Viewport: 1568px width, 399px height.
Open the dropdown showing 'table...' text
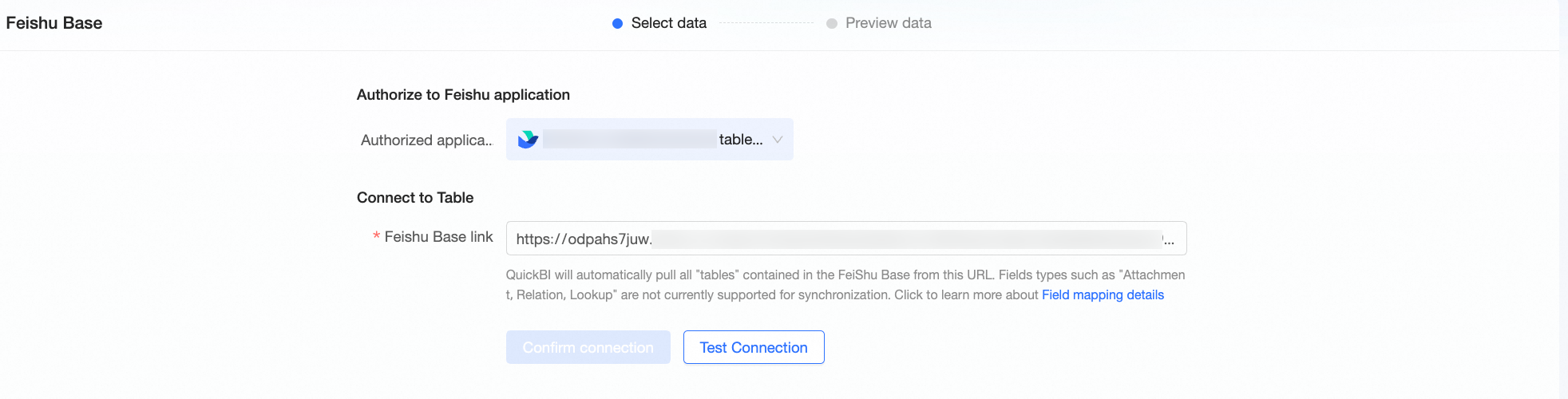(650, 140)
